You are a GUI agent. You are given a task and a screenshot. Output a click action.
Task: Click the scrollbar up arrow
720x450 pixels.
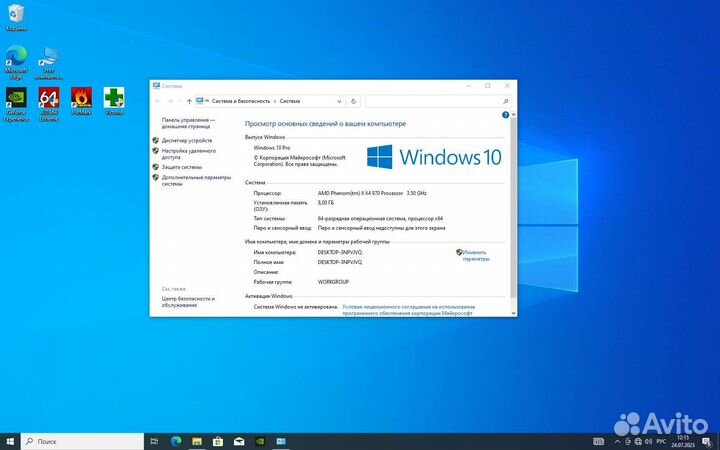(x=513, y=114)
